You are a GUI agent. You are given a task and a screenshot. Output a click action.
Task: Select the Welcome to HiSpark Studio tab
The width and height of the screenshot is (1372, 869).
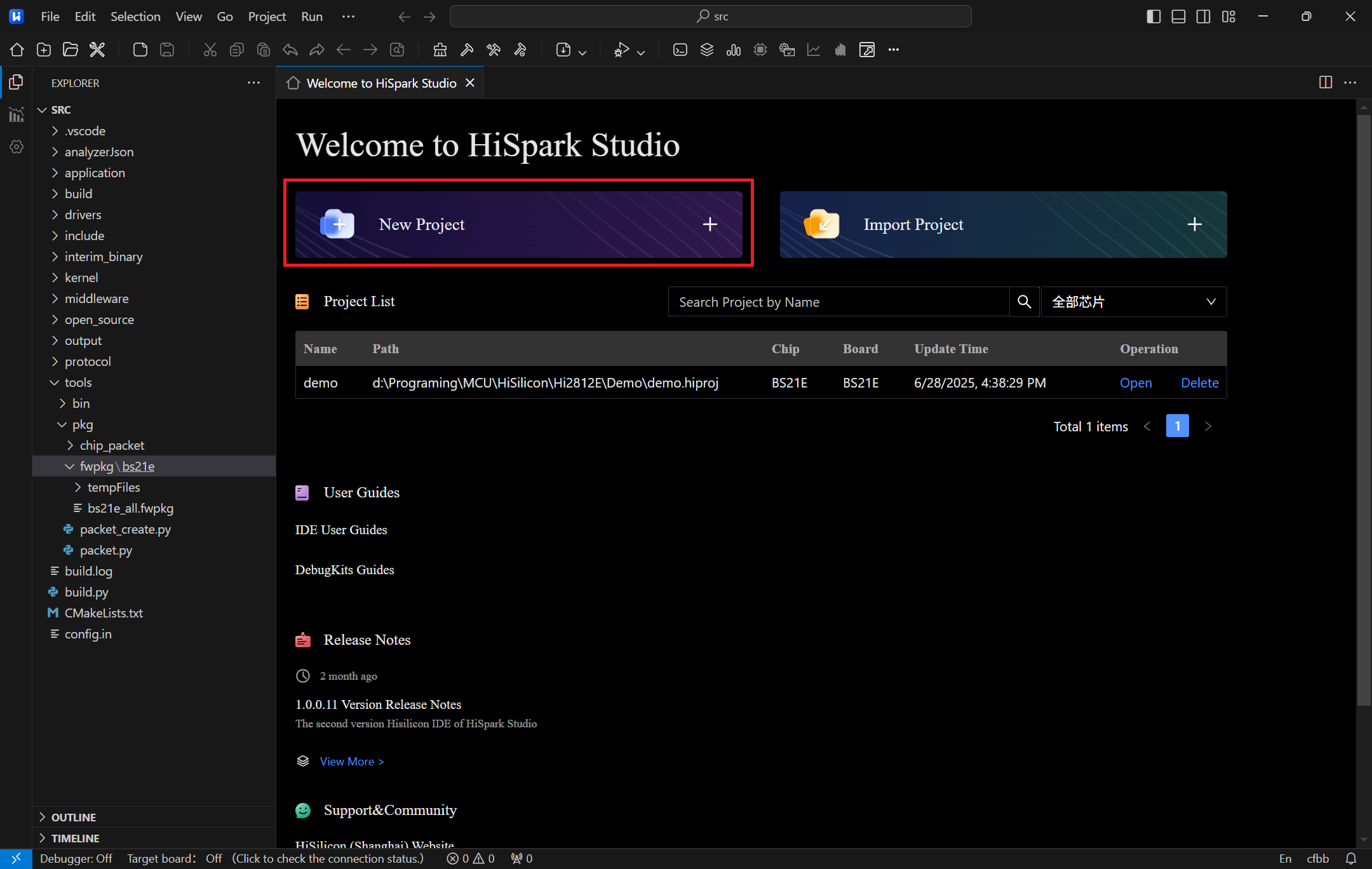point(380,83)
